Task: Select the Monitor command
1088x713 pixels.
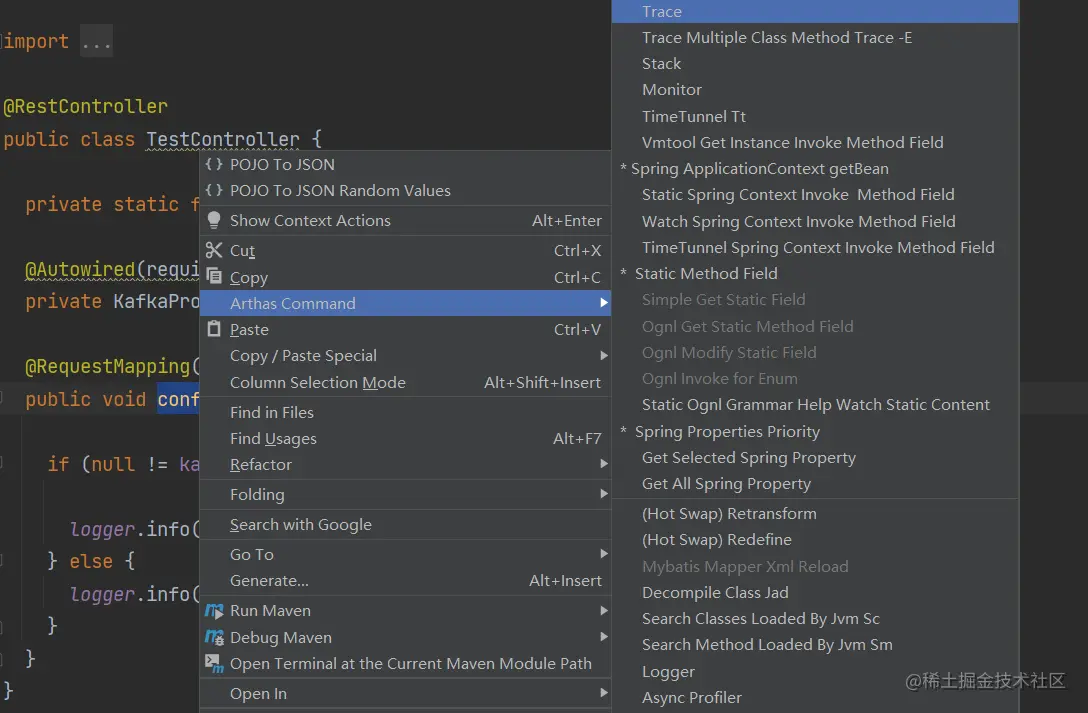Action: point(815,89)
